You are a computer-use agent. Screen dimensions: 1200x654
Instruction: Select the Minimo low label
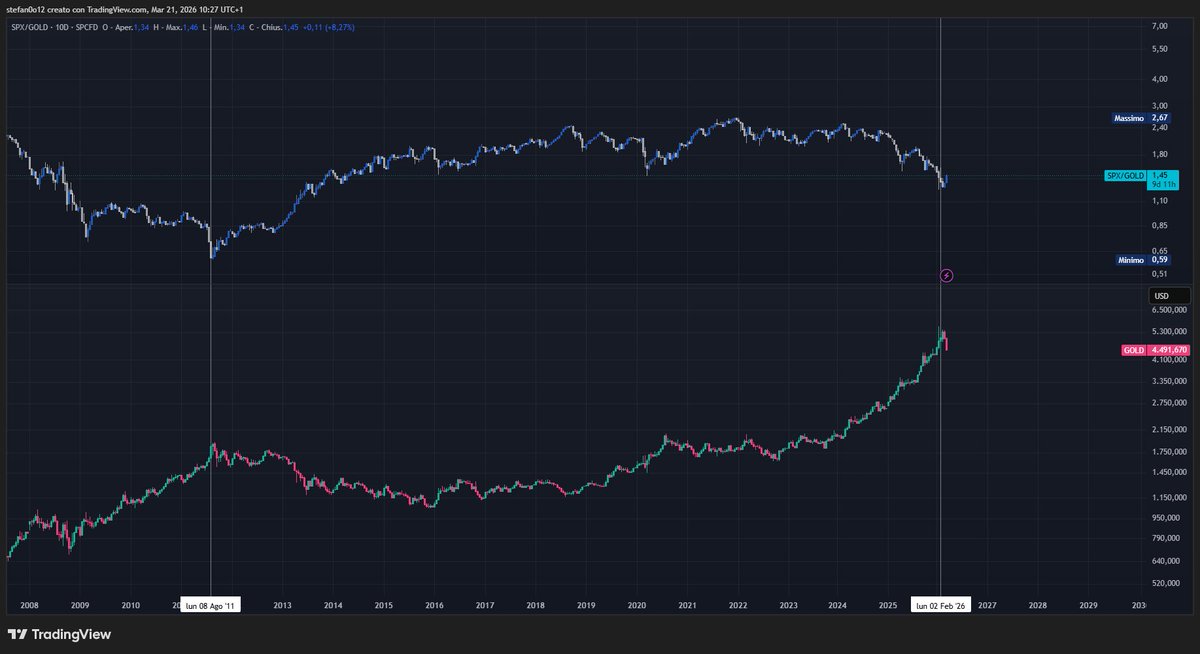coord(1129,259)
